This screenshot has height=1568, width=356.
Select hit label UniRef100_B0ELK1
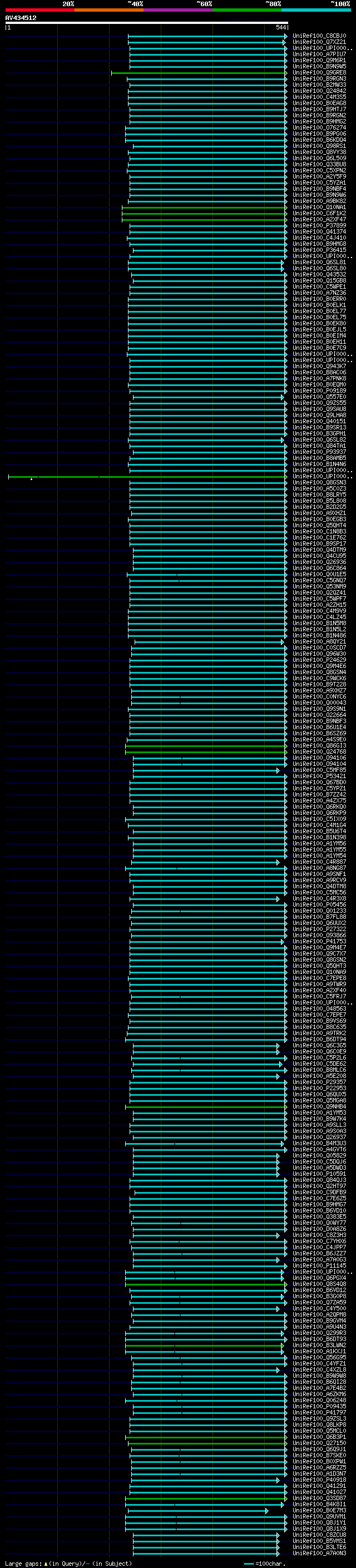point(319,305)
